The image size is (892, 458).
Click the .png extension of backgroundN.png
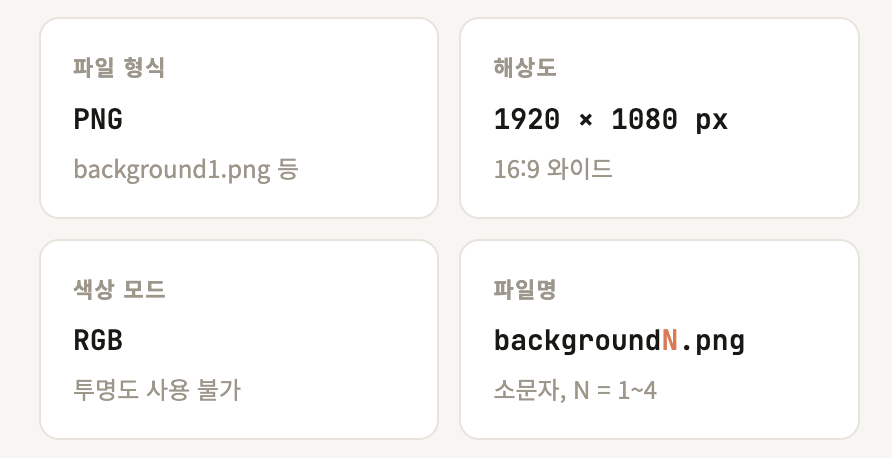tap(713, 341)
